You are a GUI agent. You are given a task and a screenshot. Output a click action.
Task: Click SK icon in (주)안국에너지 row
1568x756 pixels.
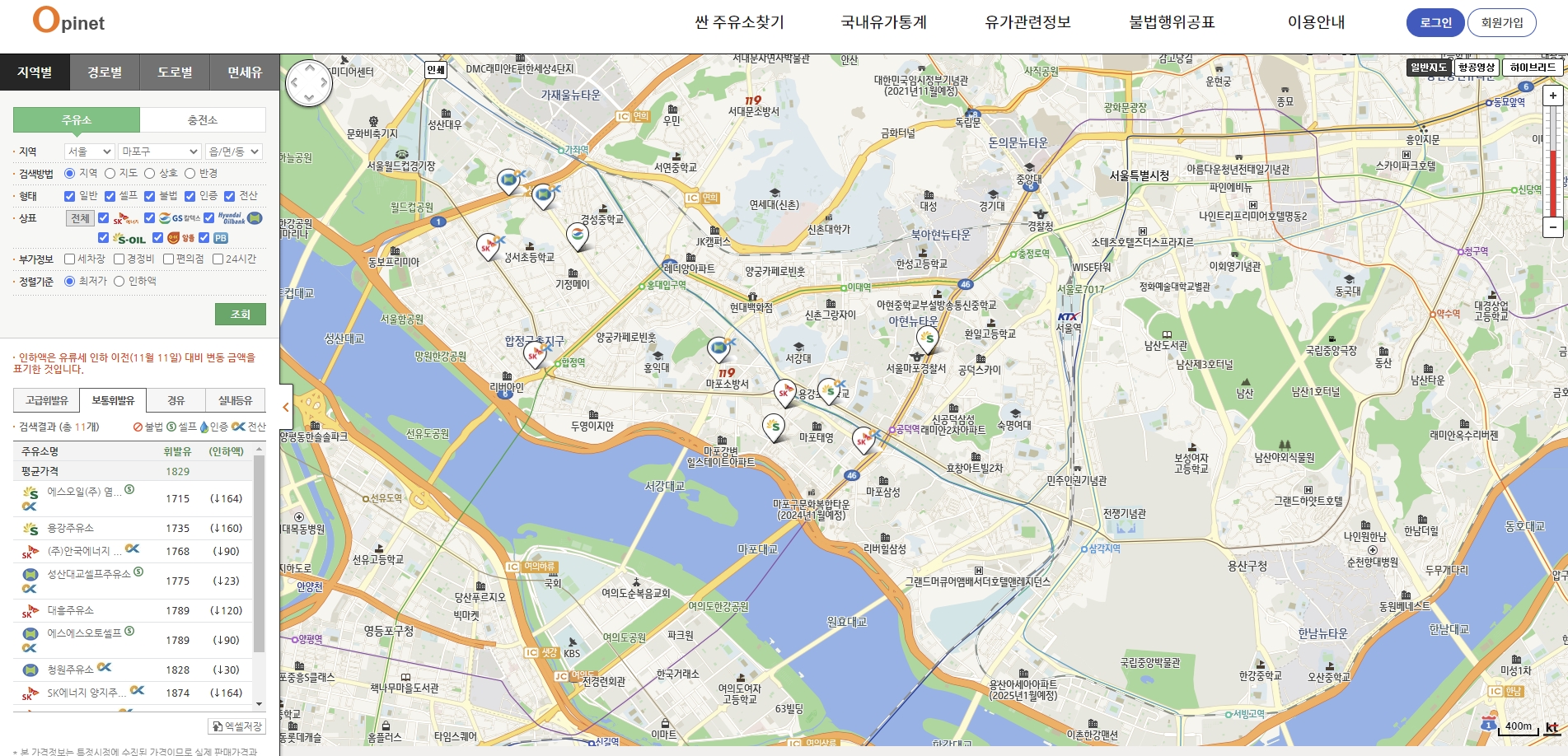coord(30,552)
